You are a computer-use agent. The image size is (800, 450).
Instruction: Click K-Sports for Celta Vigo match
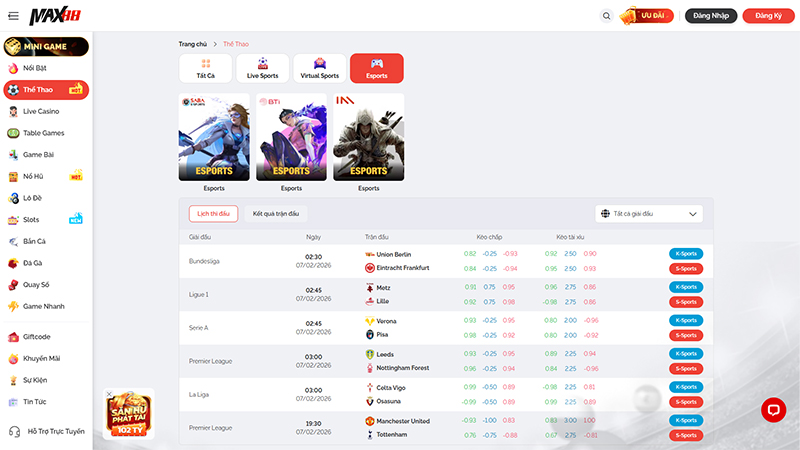coord(686,387)
